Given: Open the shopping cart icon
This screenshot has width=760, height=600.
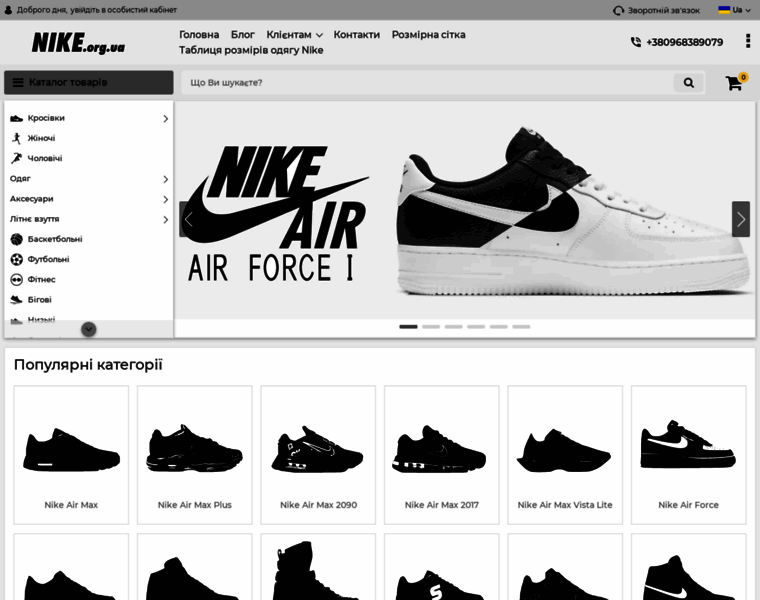Looking at the screenshot, I should click(734, 83).
